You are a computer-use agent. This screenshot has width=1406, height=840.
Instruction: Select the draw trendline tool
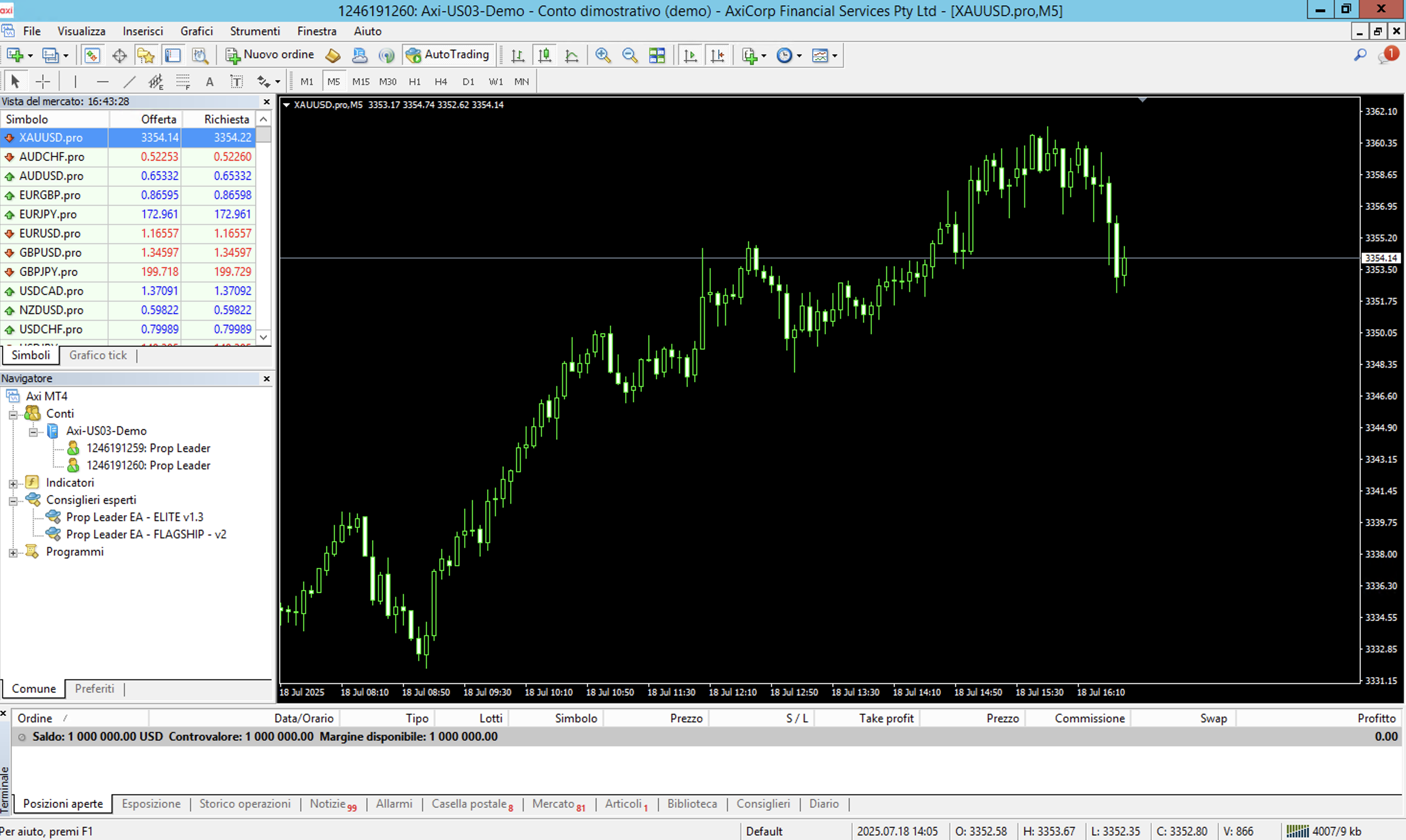129,82
